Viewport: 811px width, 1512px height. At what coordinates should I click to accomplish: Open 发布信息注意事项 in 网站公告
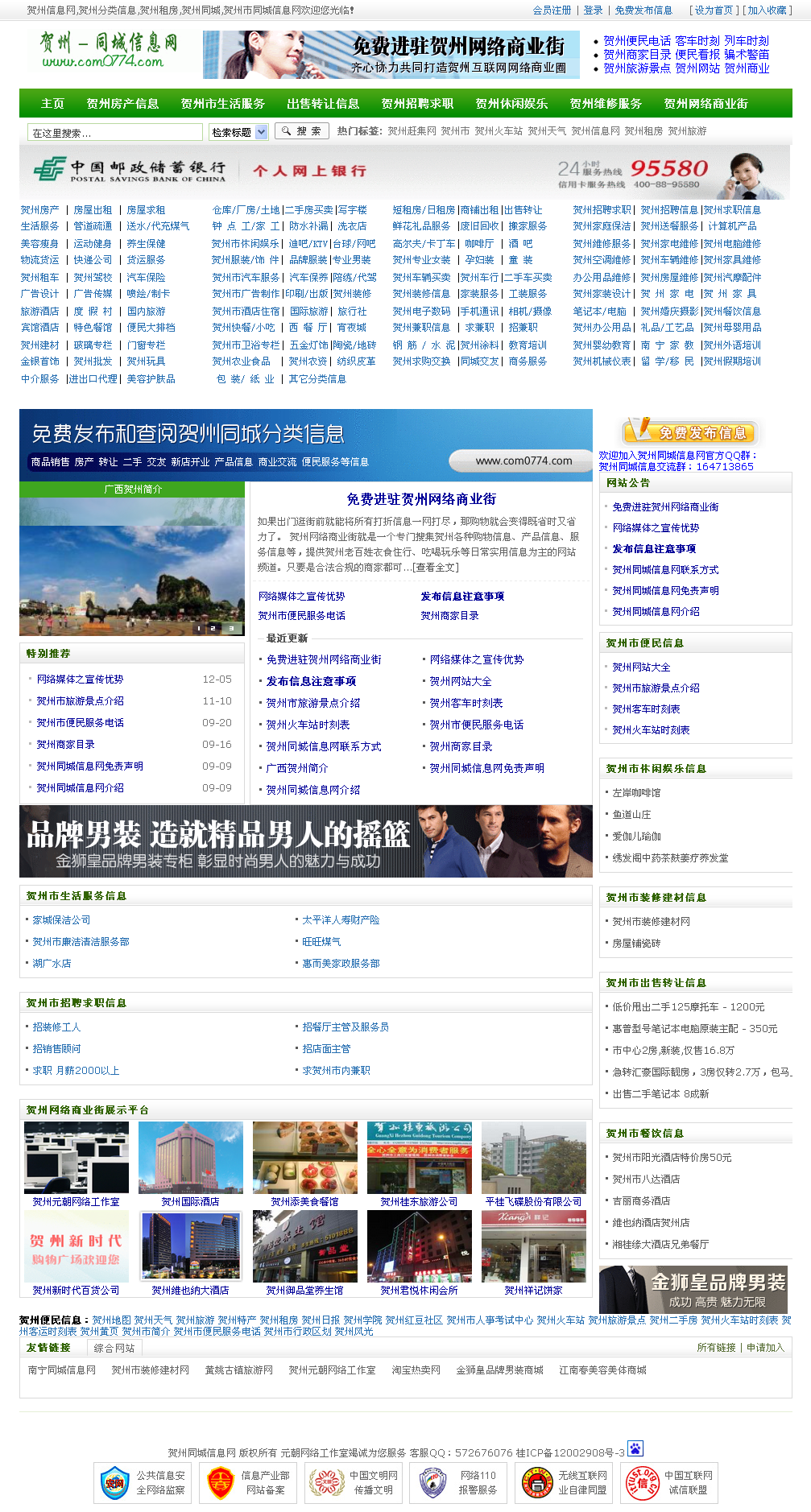[x=654, y=549]
